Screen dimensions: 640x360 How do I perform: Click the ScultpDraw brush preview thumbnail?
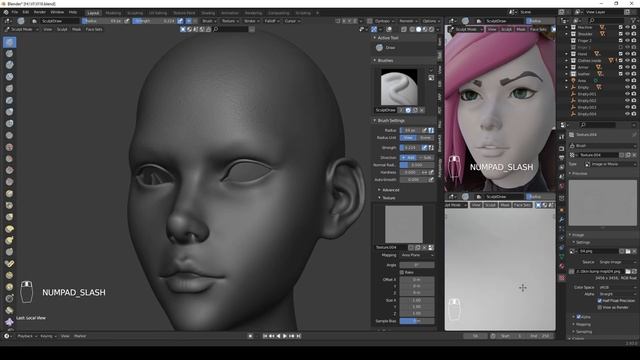(399, 87)
